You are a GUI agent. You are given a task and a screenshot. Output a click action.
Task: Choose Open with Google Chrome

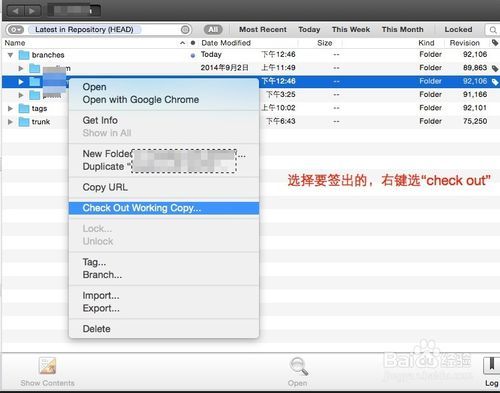pos(141,100)
